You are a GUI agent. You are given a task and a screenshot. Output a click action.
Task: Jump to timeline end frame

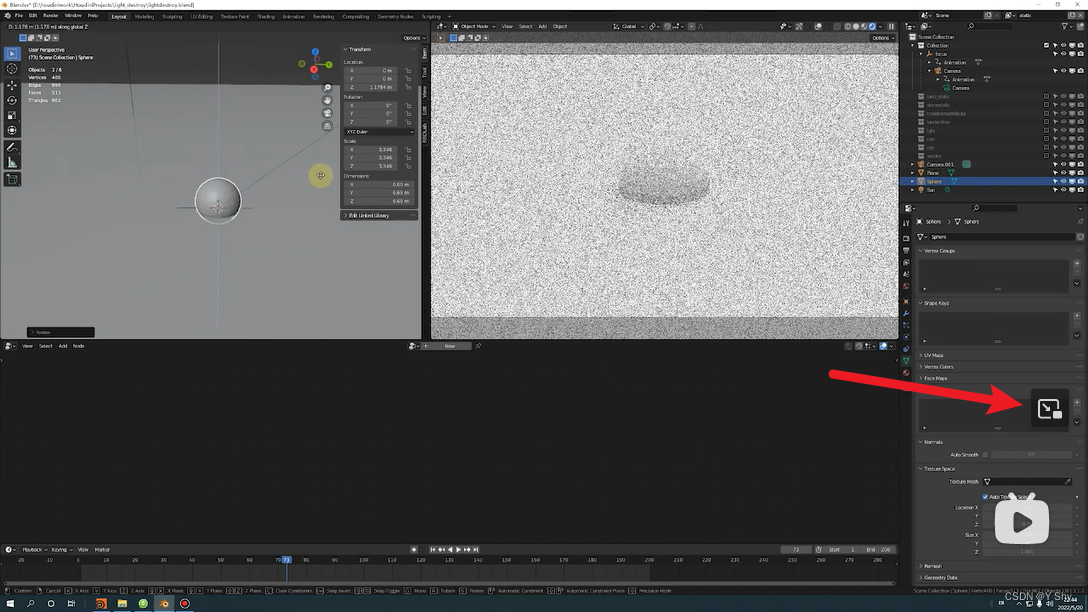[x=476, y=550]
